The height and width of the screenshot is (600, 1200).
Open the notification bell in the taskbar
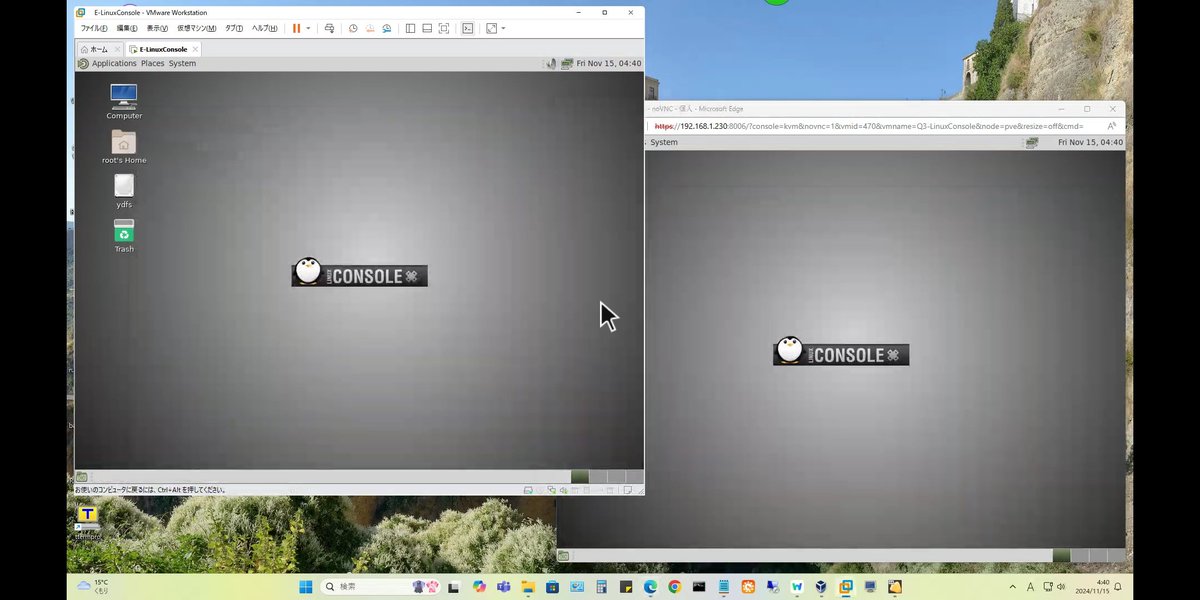tap(1117, 586)
